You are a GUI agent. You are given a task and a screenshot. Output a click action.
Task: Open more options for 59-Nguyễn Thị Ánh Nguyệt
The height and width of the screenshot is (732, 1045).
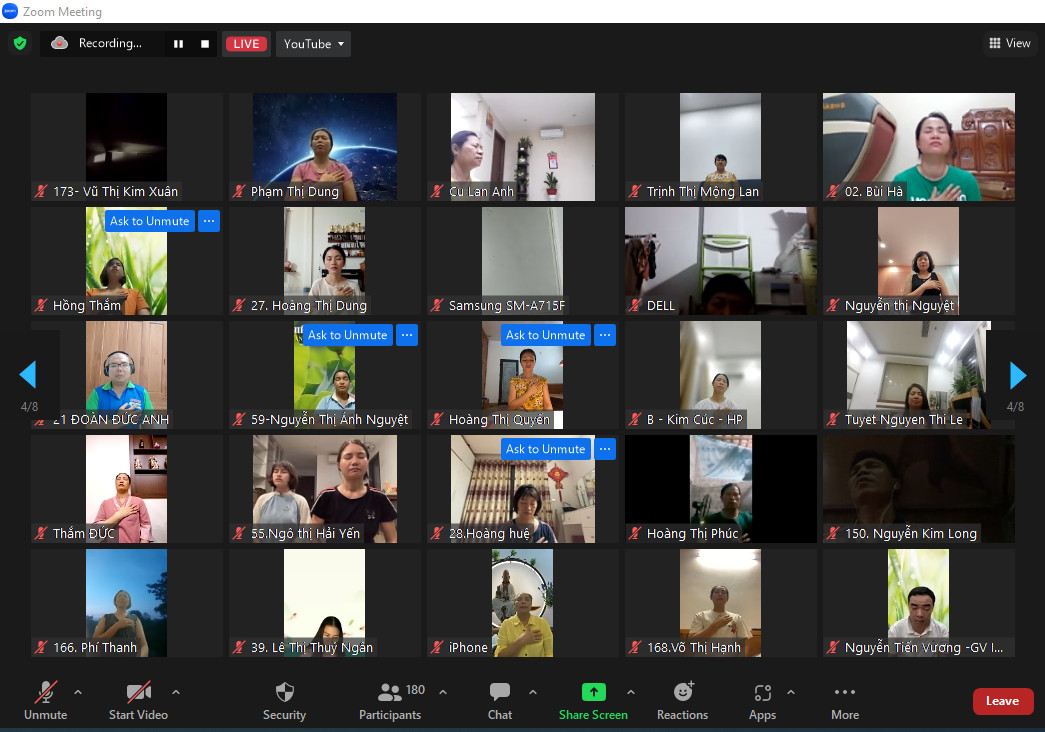[x=407, y=335]
